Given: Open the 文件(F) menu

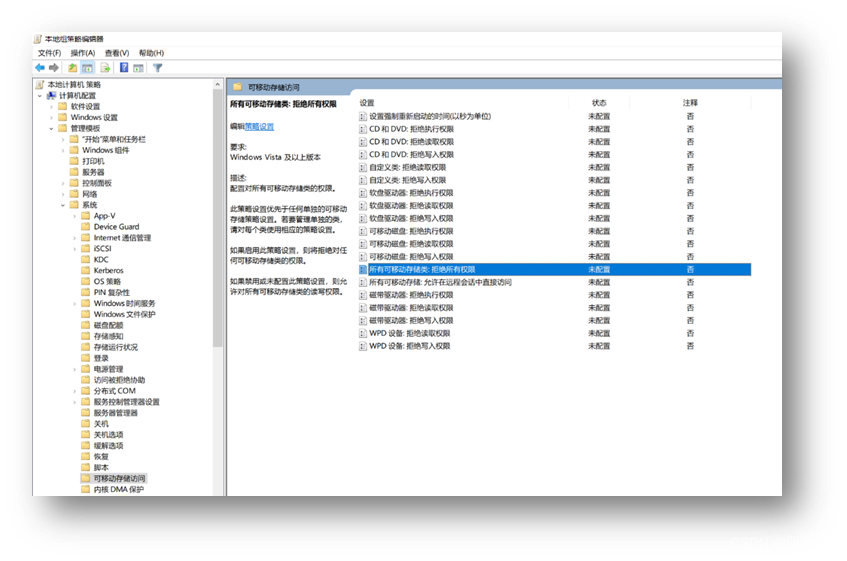Looking at the screenshot, I should [49, 53].
